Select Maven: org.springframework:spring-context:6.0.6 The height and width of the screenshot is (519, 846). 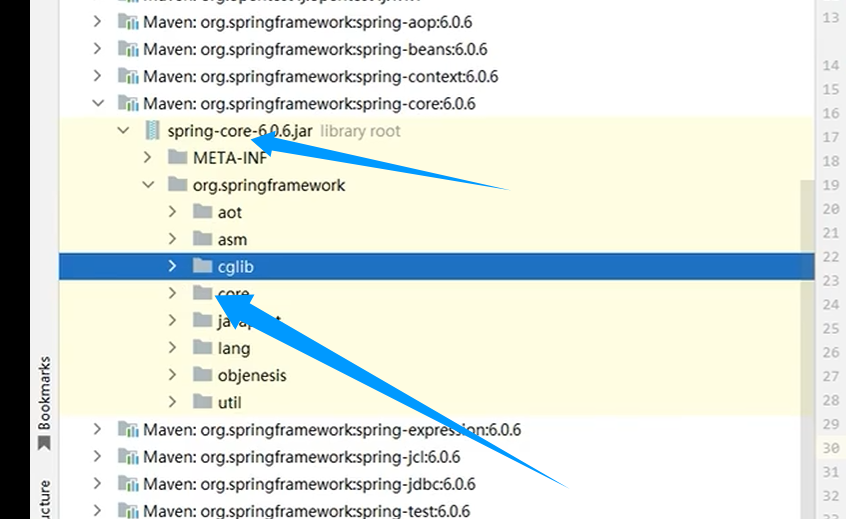click(x=320, y=76)
